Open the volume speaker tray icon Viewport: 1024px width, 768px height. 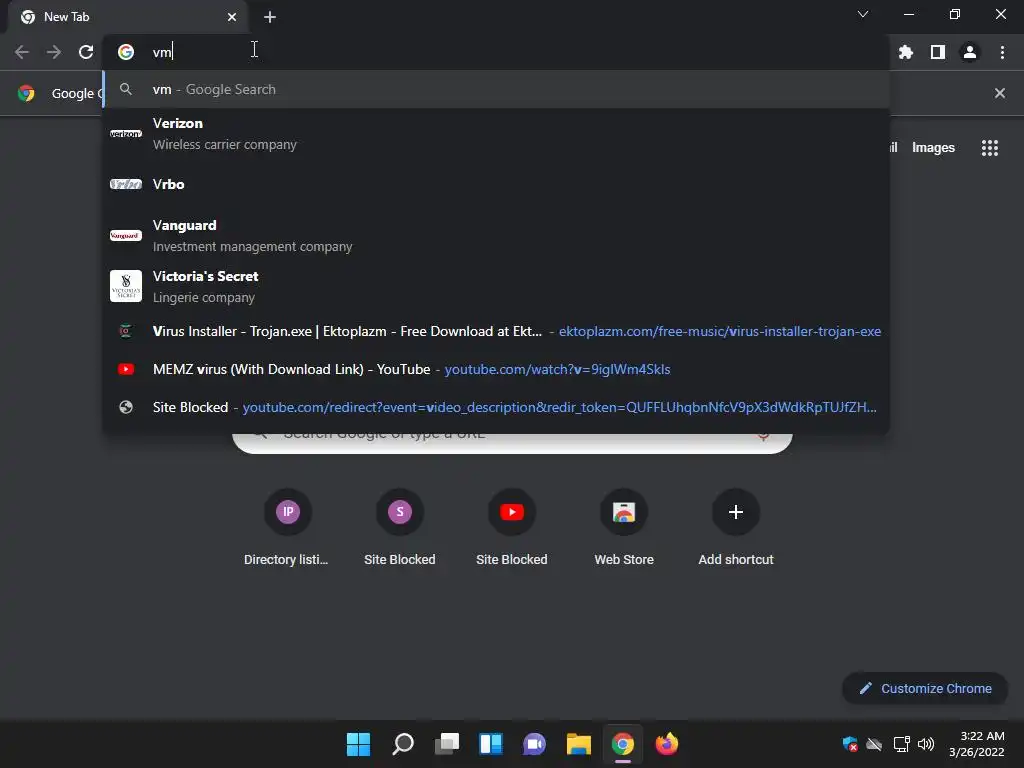tap(925, 744)
